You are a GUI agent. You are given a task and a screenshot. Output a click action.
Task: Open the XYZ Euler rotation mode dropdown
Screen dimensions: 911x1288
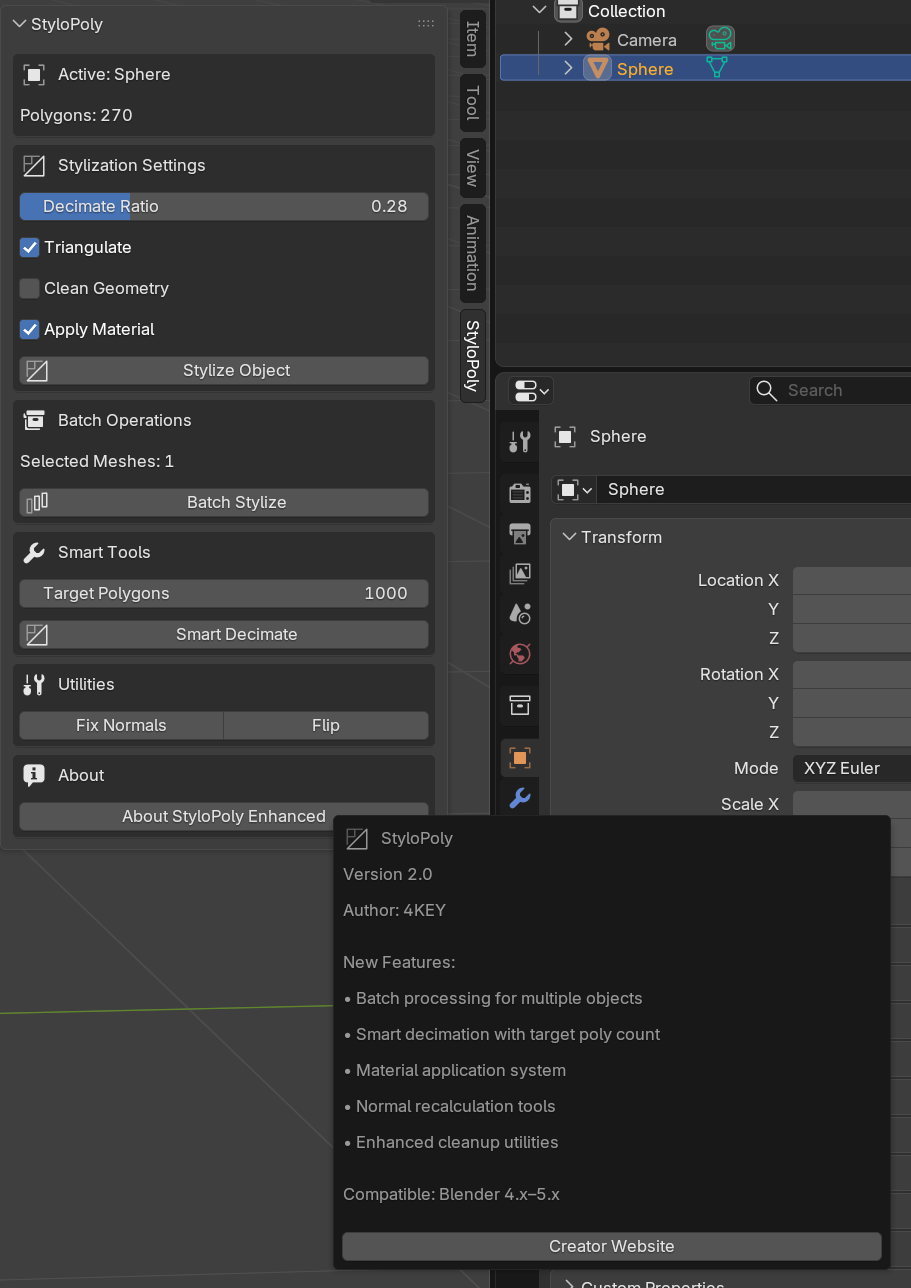(852, 768)
